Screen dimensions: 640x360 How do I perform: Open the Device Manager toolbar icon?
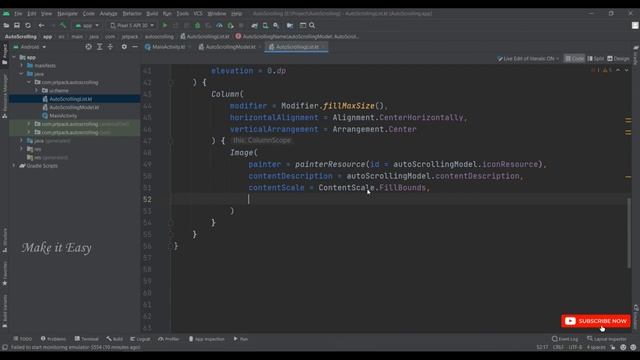pos(265,25)
